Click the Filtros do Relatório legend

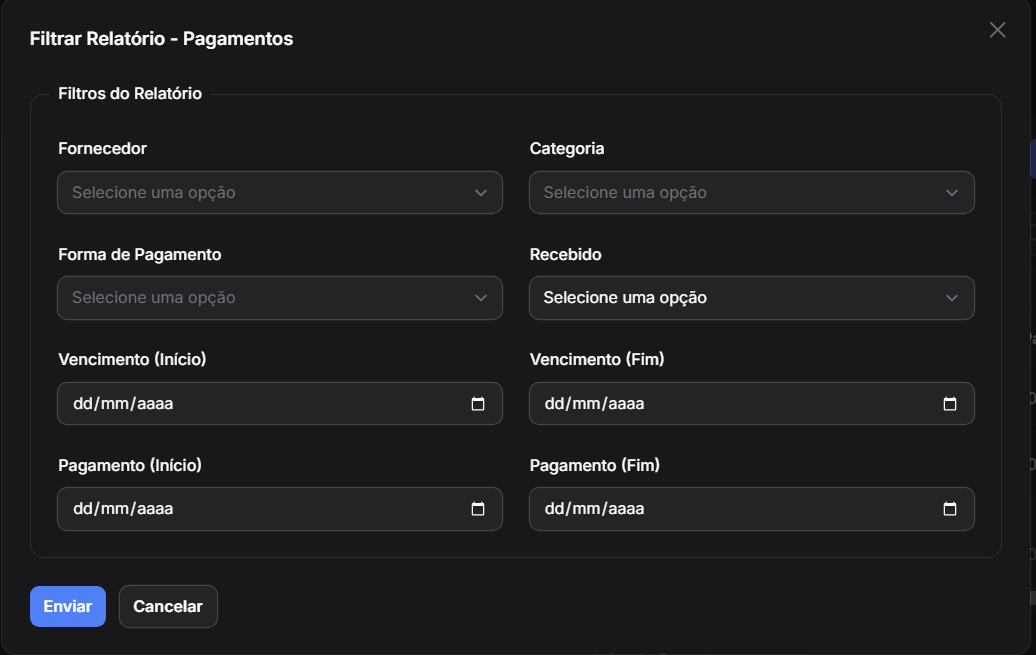tap(130, 93)
